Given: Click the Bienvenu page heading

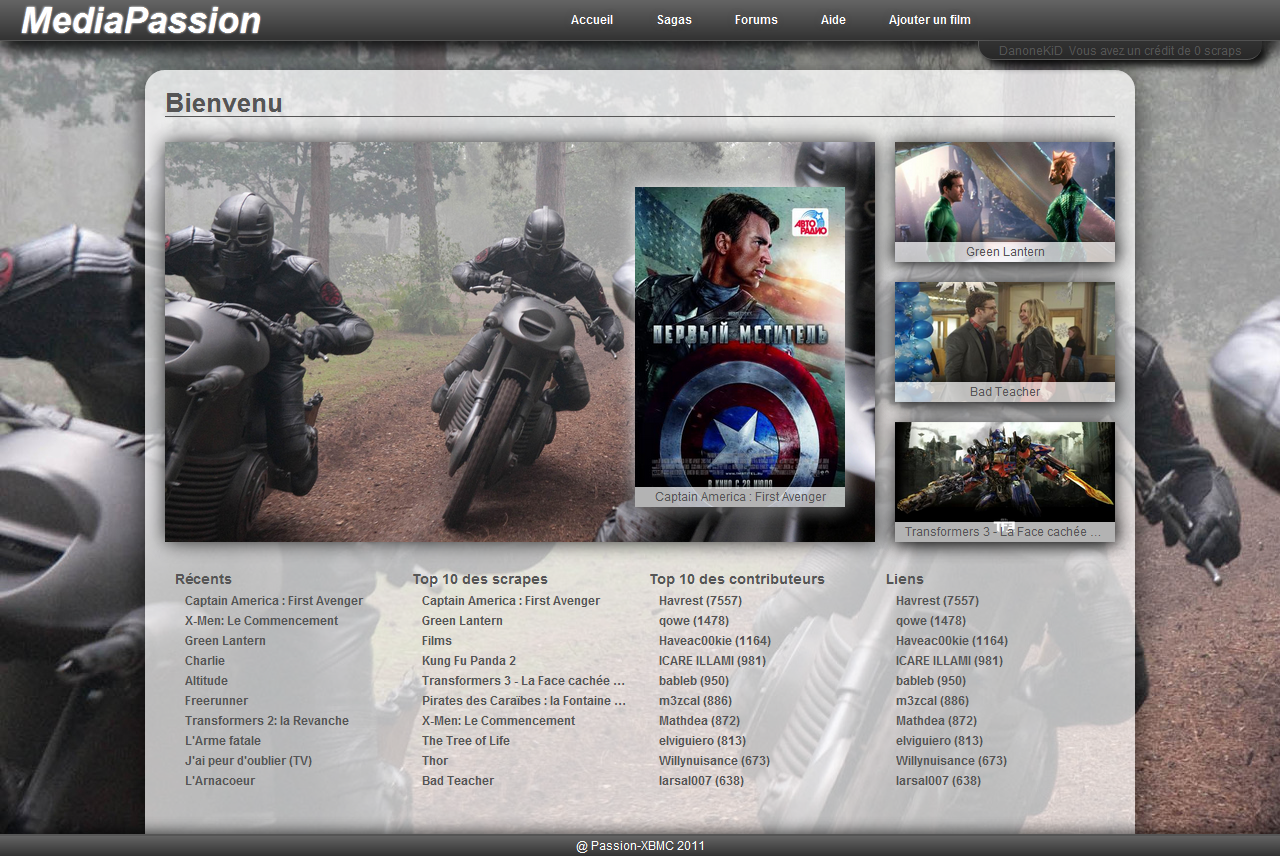Looking at the screenshot, I should tap(224, 103).
